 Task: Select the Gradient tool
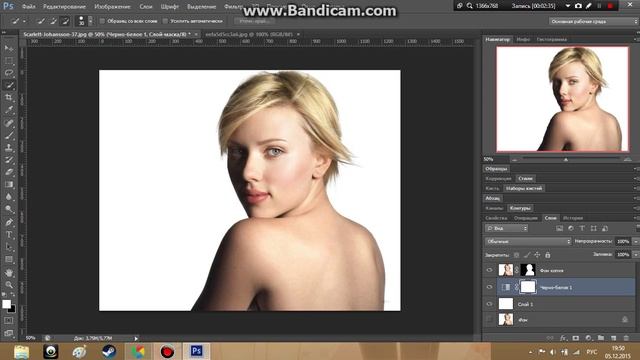click(9, 184)
